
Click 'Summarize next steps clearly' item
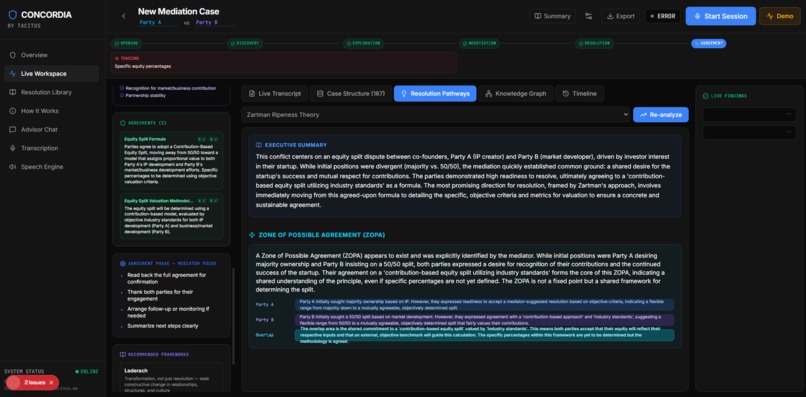[x=162, y=326]
